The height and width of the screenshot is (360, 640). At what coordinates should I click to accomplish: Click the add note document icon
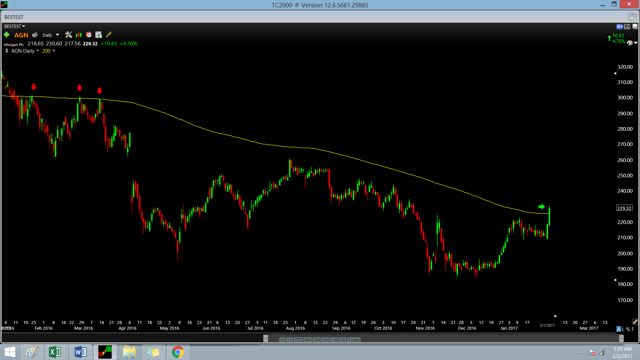(x=98, y=35)
